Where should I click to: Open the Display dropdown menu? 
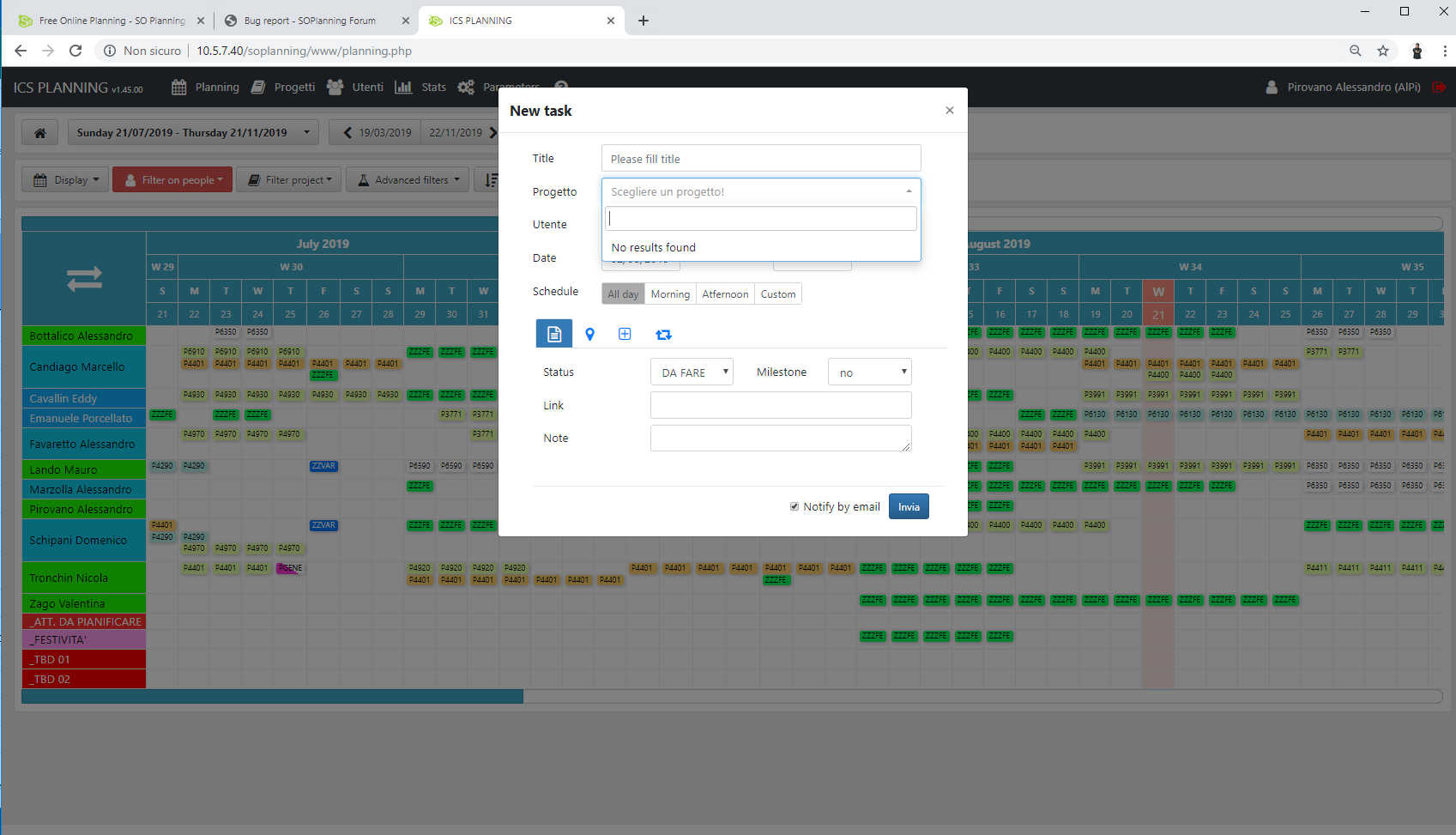(x=65, y=180)
